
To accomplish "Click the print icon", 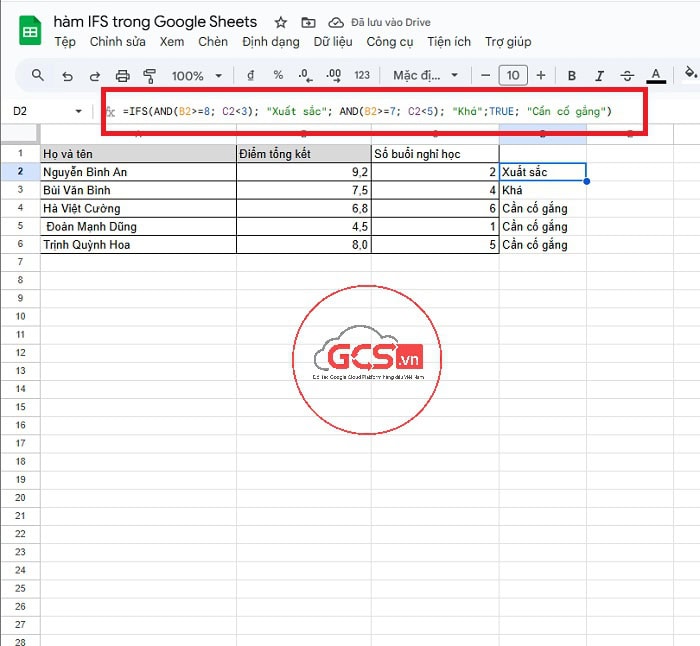I will tap(123, 75).
